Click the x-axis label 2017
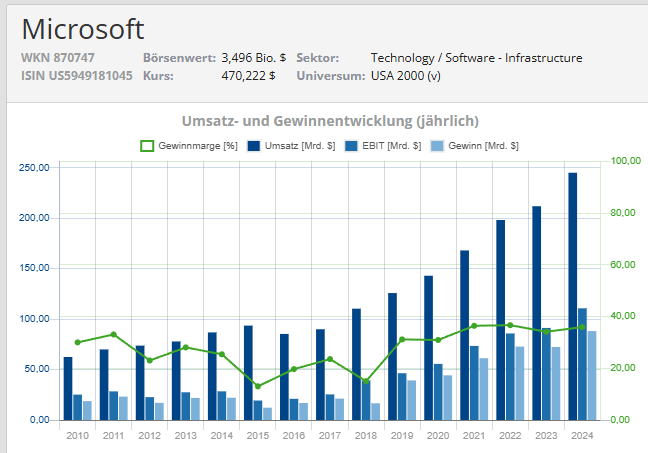 point(330,436)
